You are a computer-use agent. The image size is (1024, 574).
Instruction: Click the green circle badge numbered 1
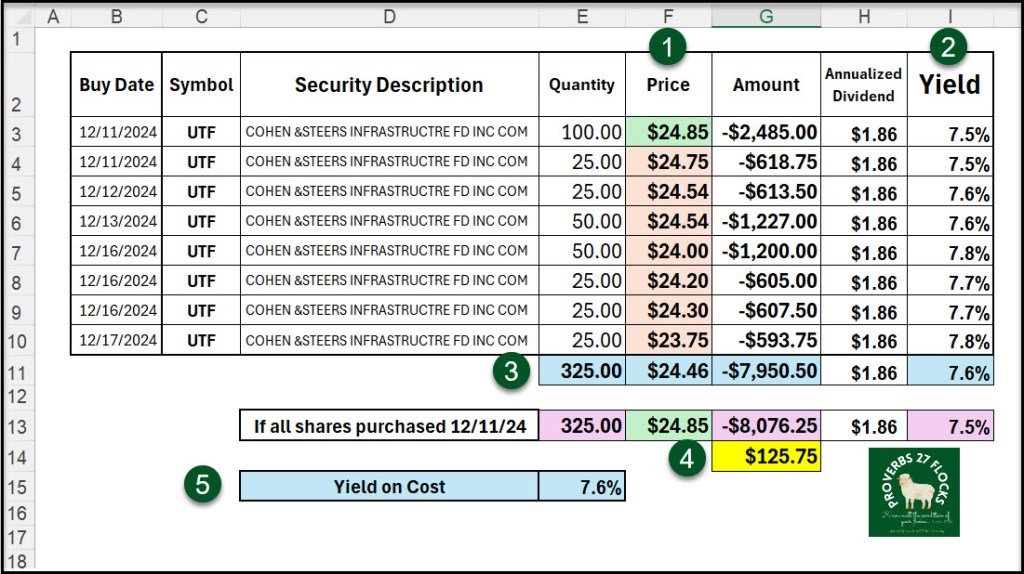(668, 46)
